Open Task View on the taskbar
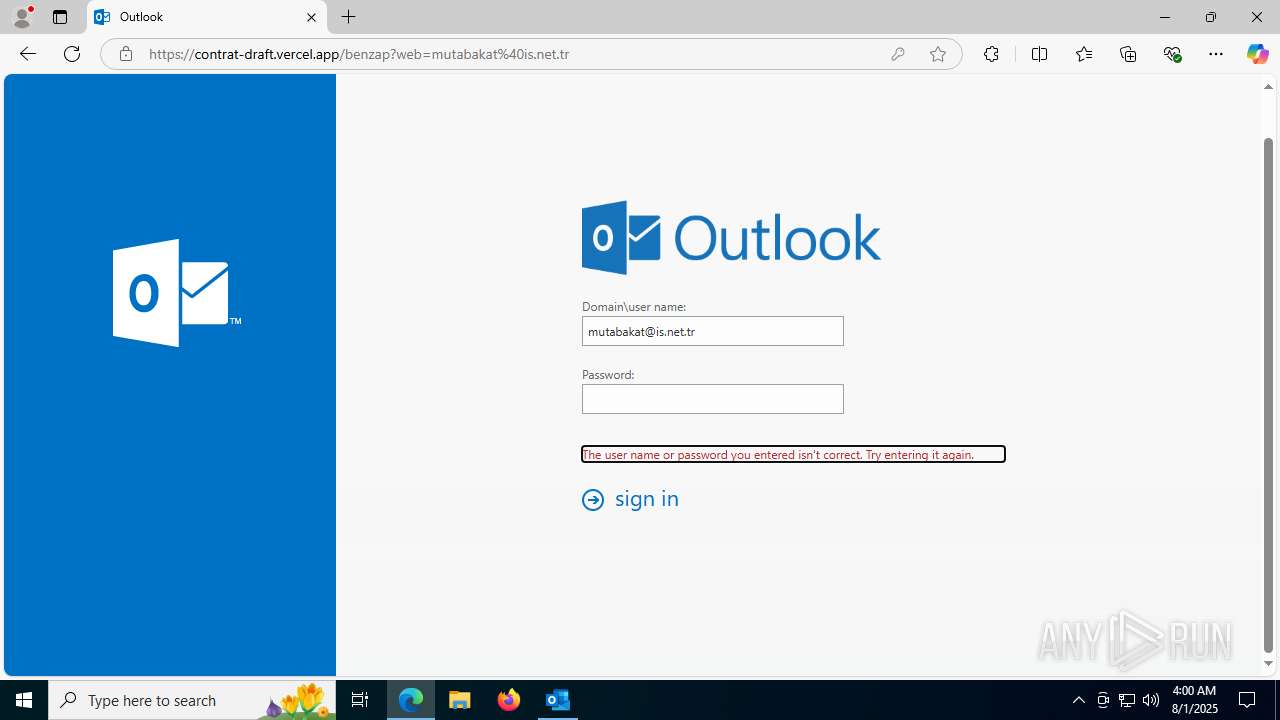 click(x=360, y=700)
